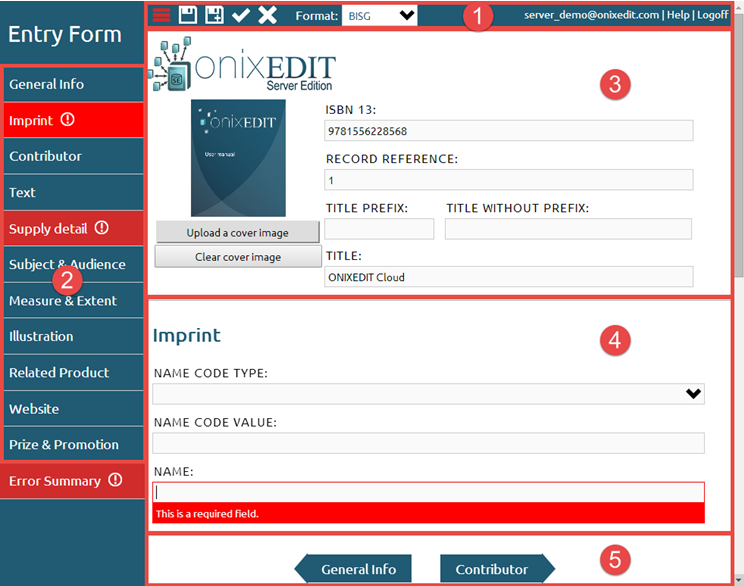The image size is (744, 586).
Task: Open the Prize & Promotion tab
Action: [74, 445]
